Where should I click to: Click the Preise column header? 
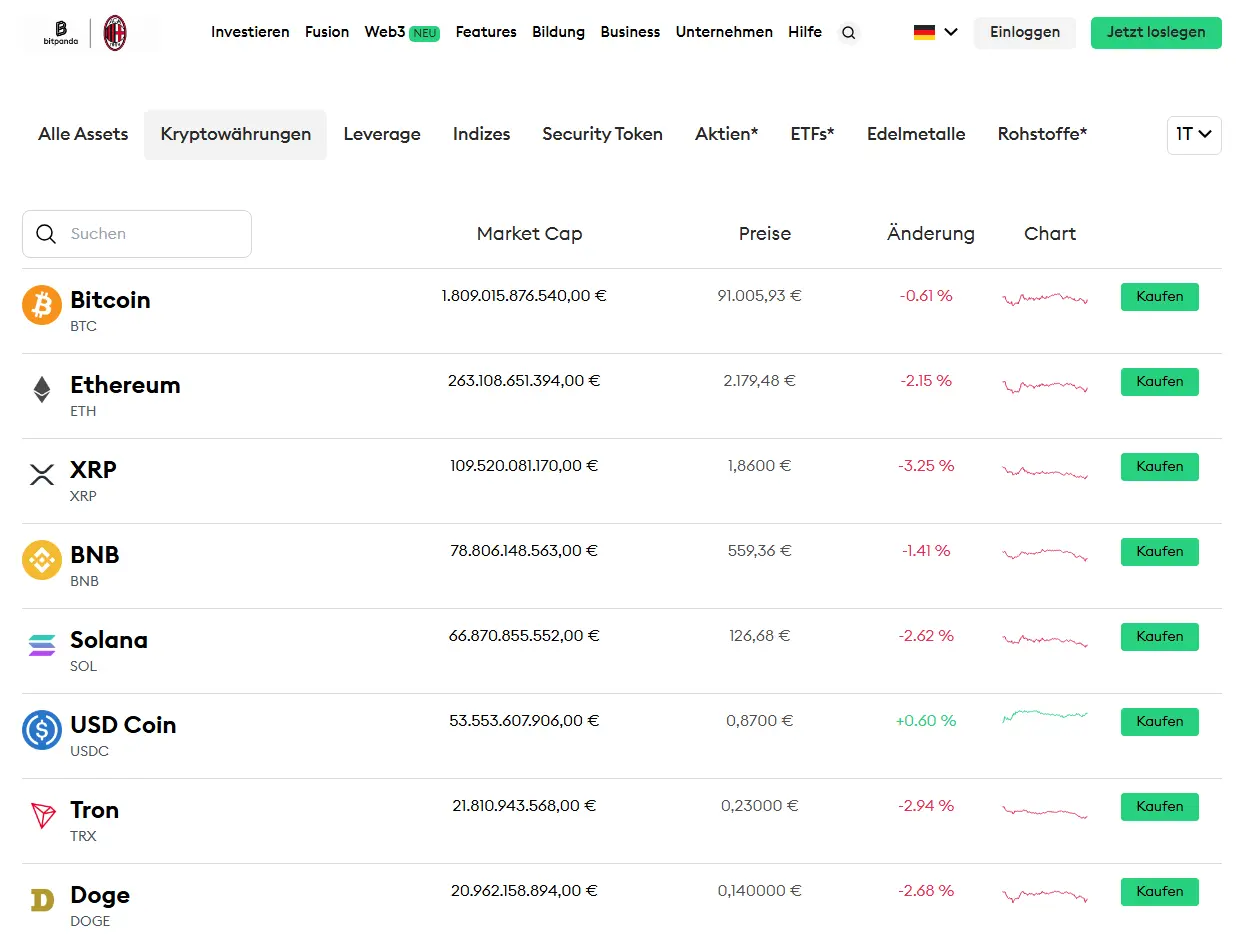tap(765, 234)
